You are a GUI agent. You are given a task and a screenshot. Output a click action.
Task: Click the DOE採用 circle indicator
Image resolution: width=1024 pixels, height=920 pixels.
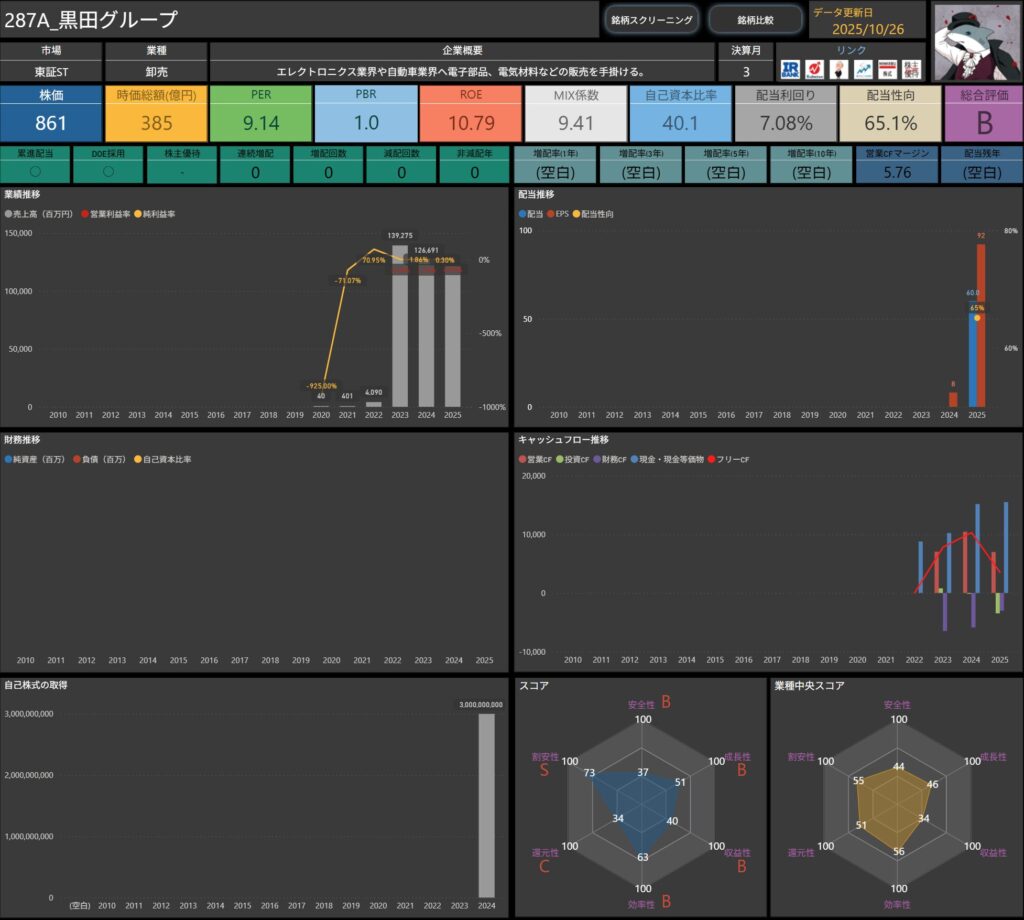tap(108, 171)
